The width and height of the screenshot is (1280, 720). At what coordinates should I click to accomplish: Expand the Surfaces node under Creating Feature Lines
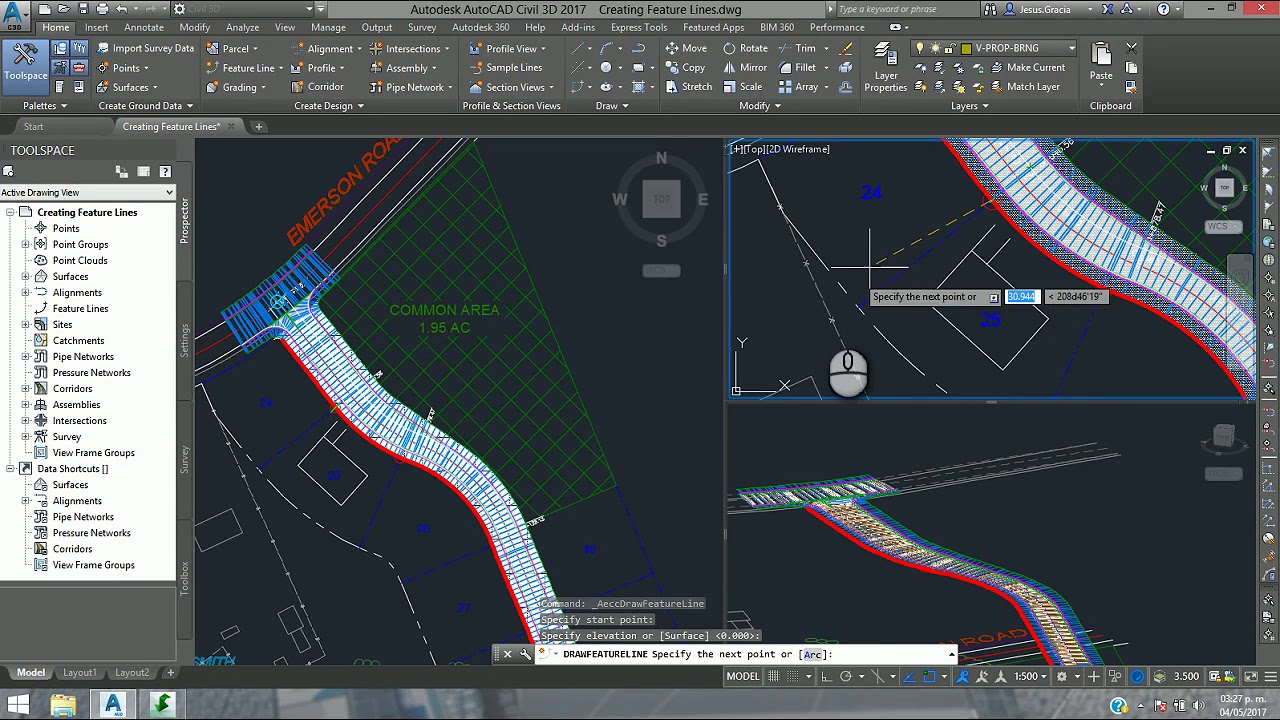25,276
